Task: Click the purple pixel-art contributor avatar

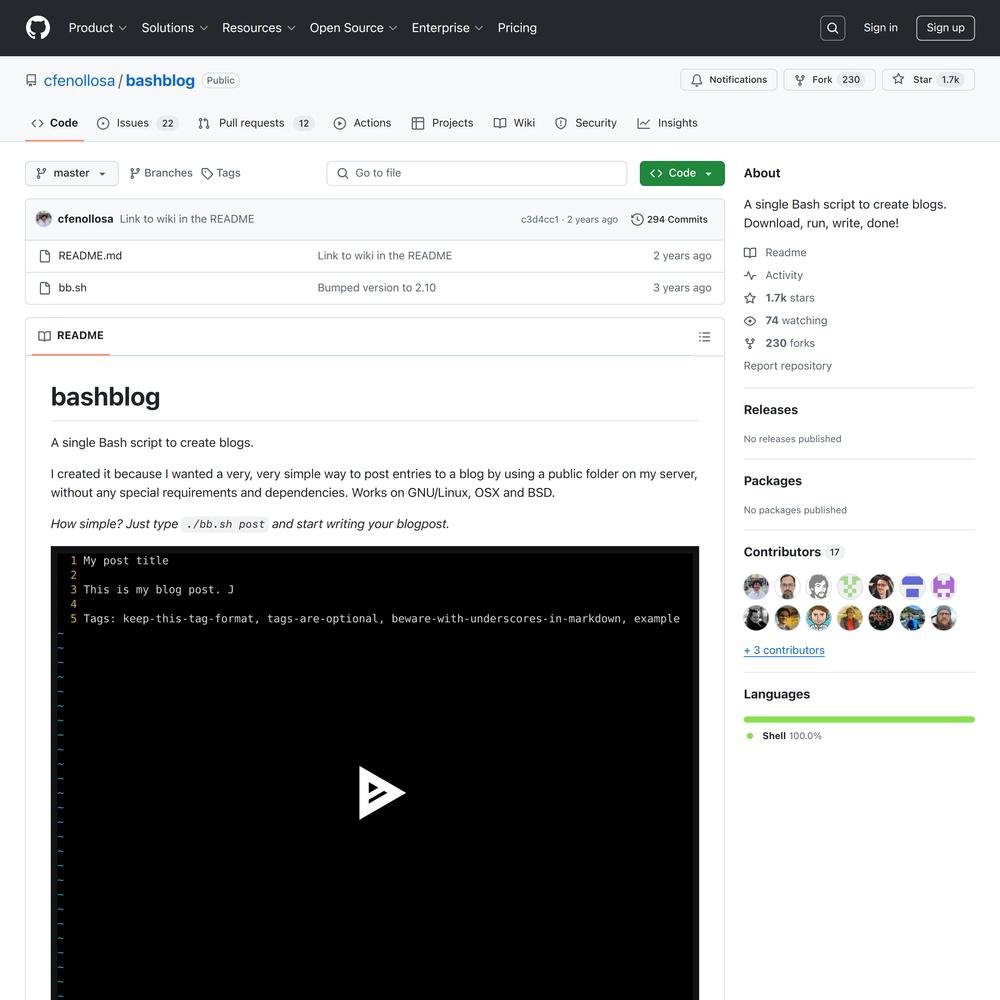Action: click(943, 587)
